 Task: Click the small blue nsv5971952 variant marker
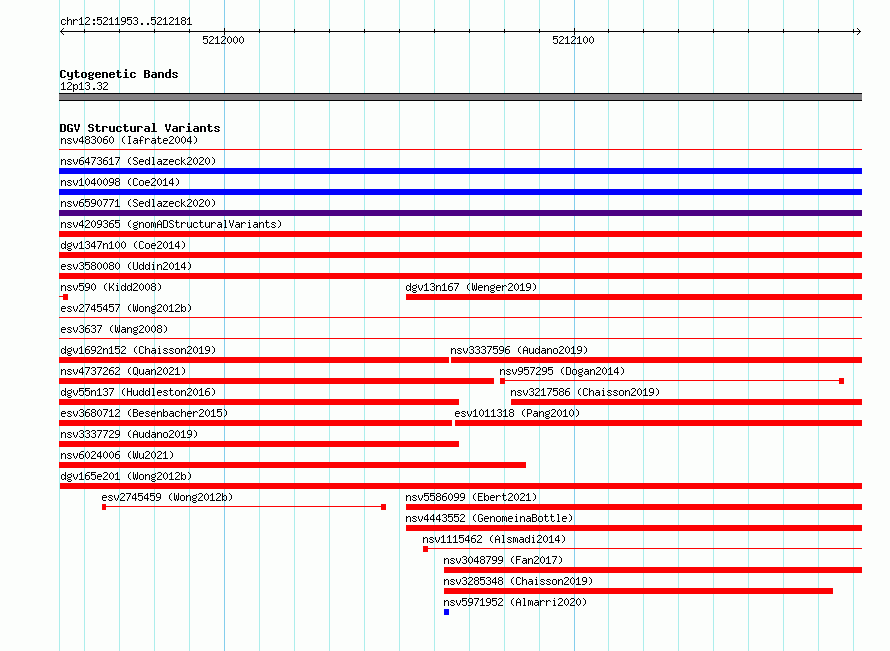pos(447,612)
